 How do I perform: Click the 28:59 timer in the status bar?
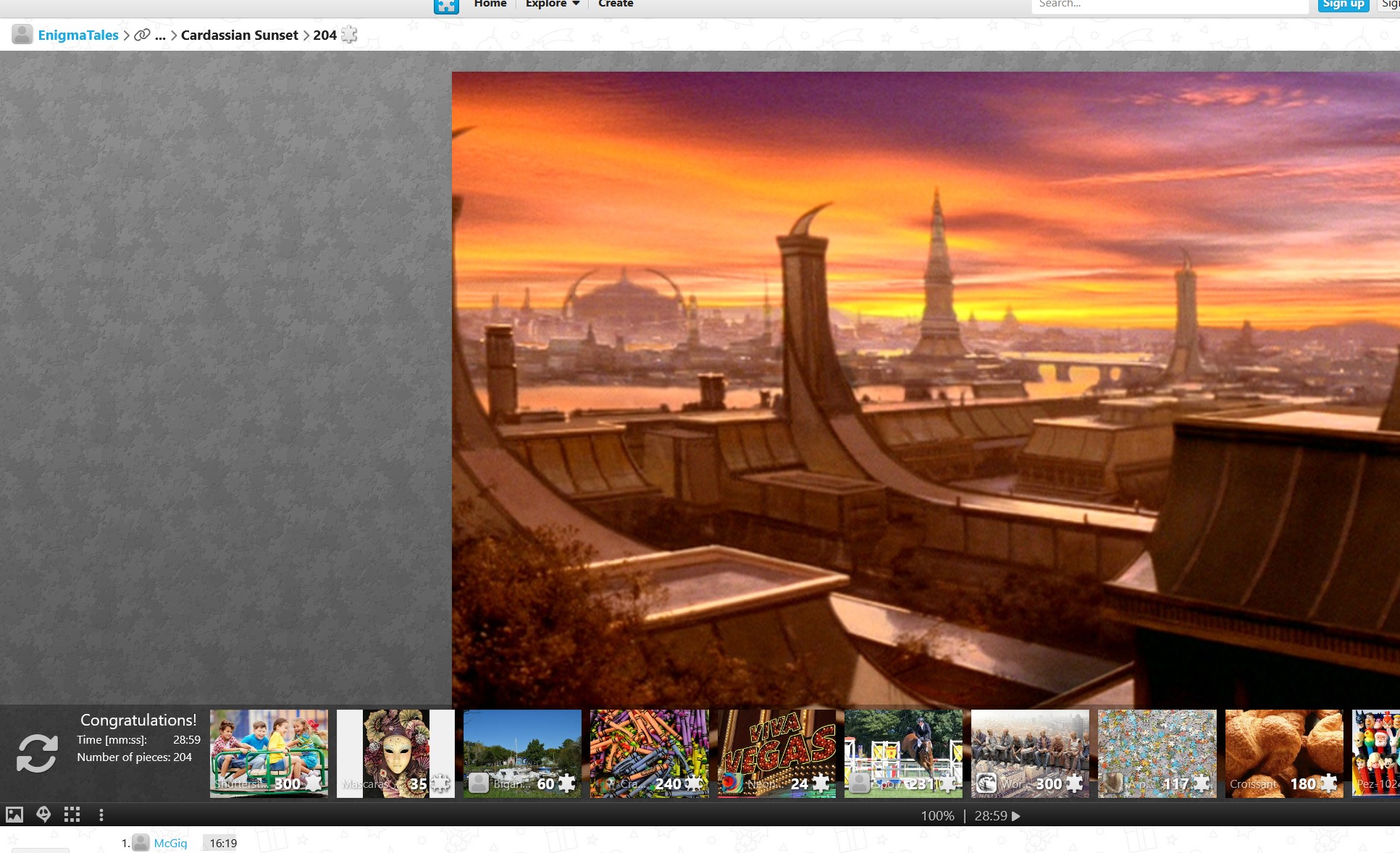pos(991,816)
